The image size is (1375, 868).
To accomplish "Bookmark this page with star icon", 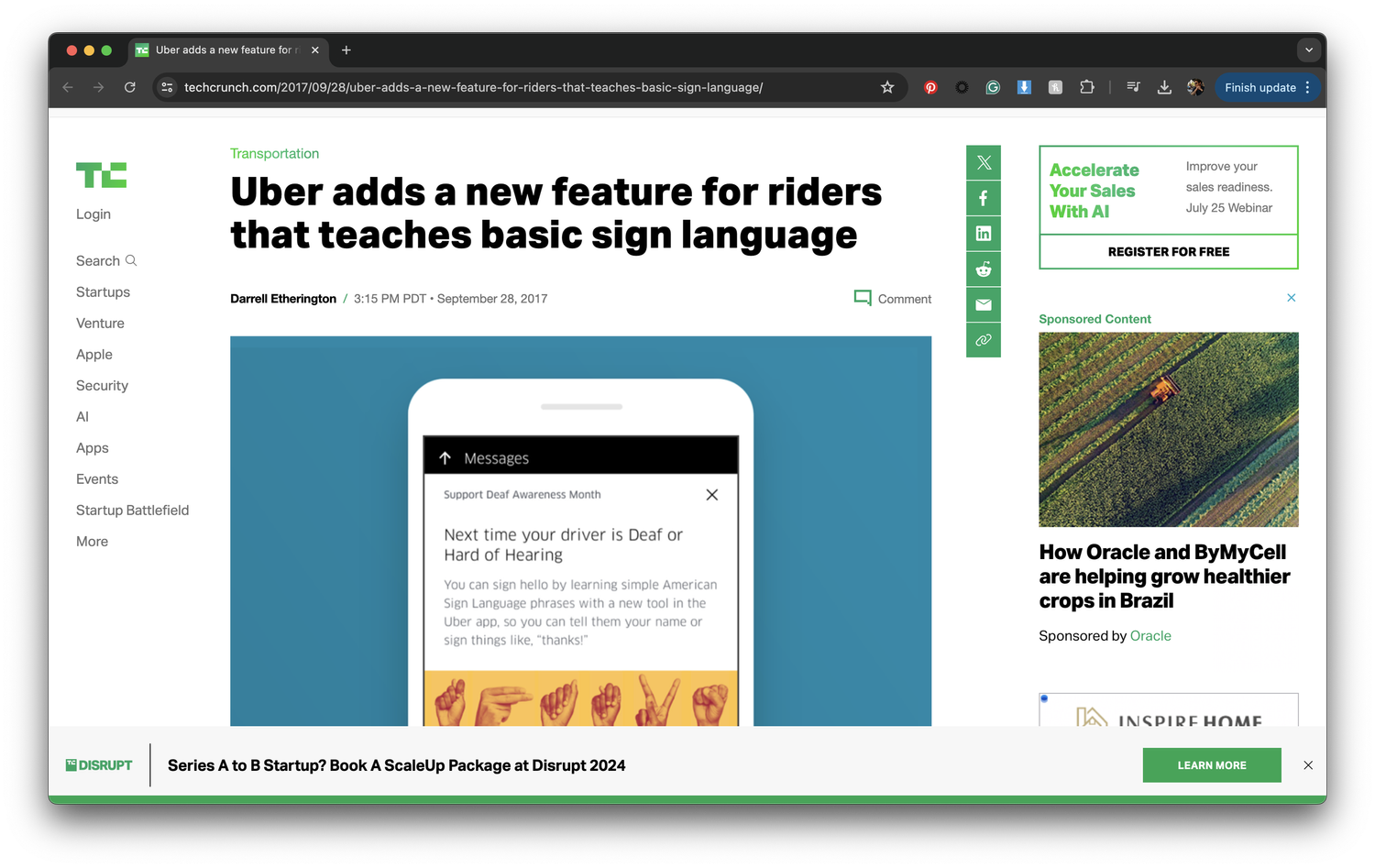I will point(887,87).
